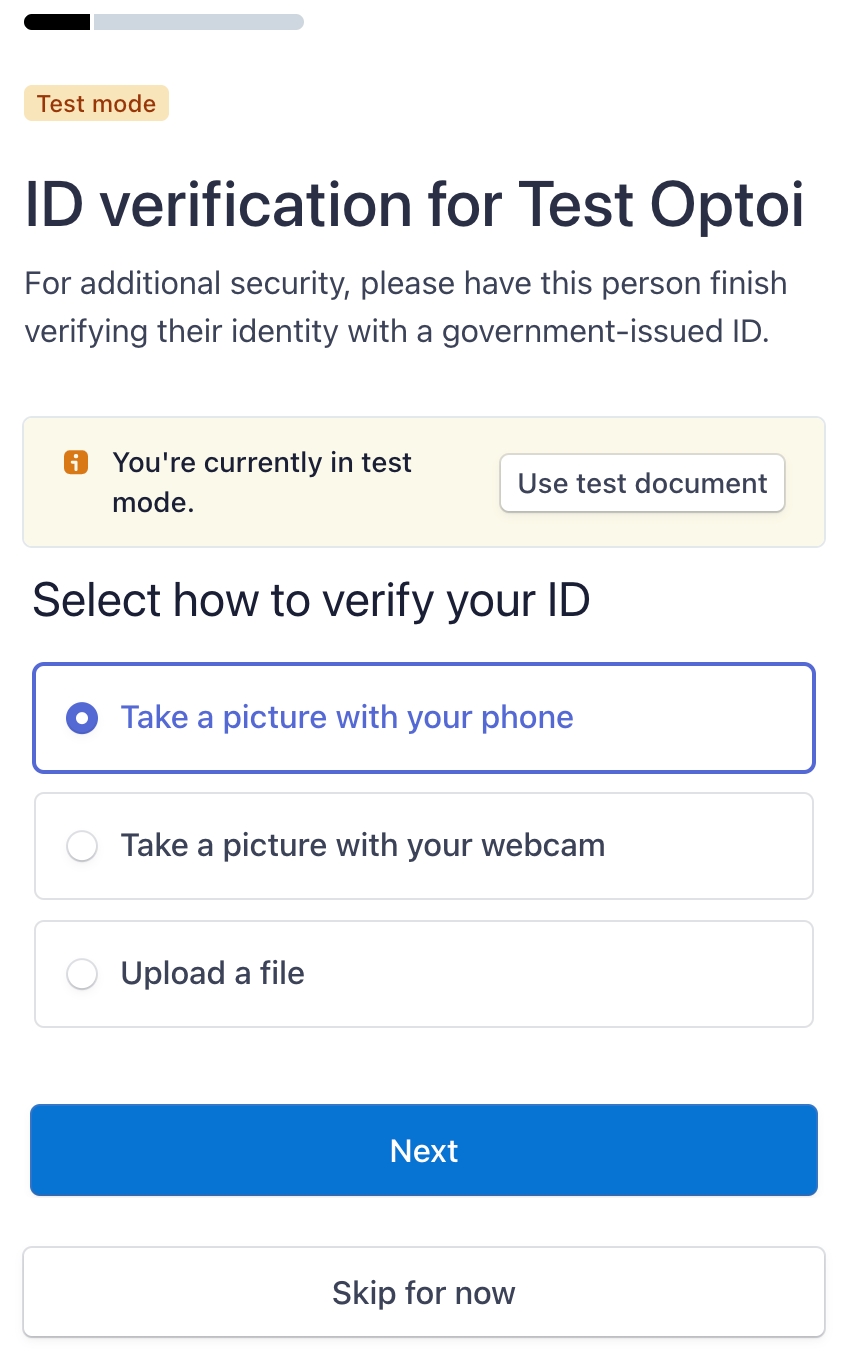Click the "Take a picture with your phone" label
The height and width of the screenshot is (1362, 848).
(347, 718)
